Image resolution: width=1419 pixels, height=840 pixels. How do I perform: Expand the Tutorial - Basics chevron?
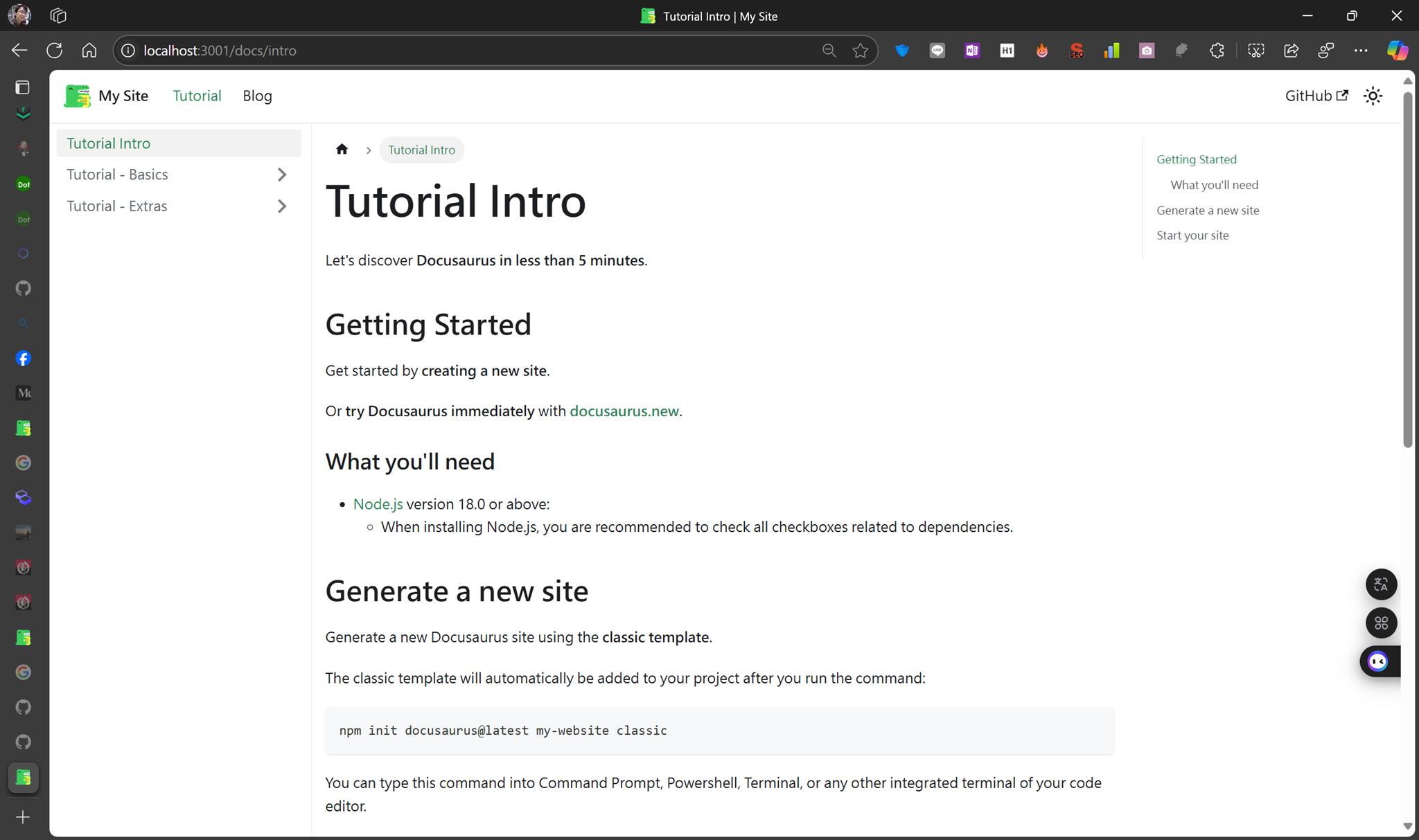pos(281,175)
